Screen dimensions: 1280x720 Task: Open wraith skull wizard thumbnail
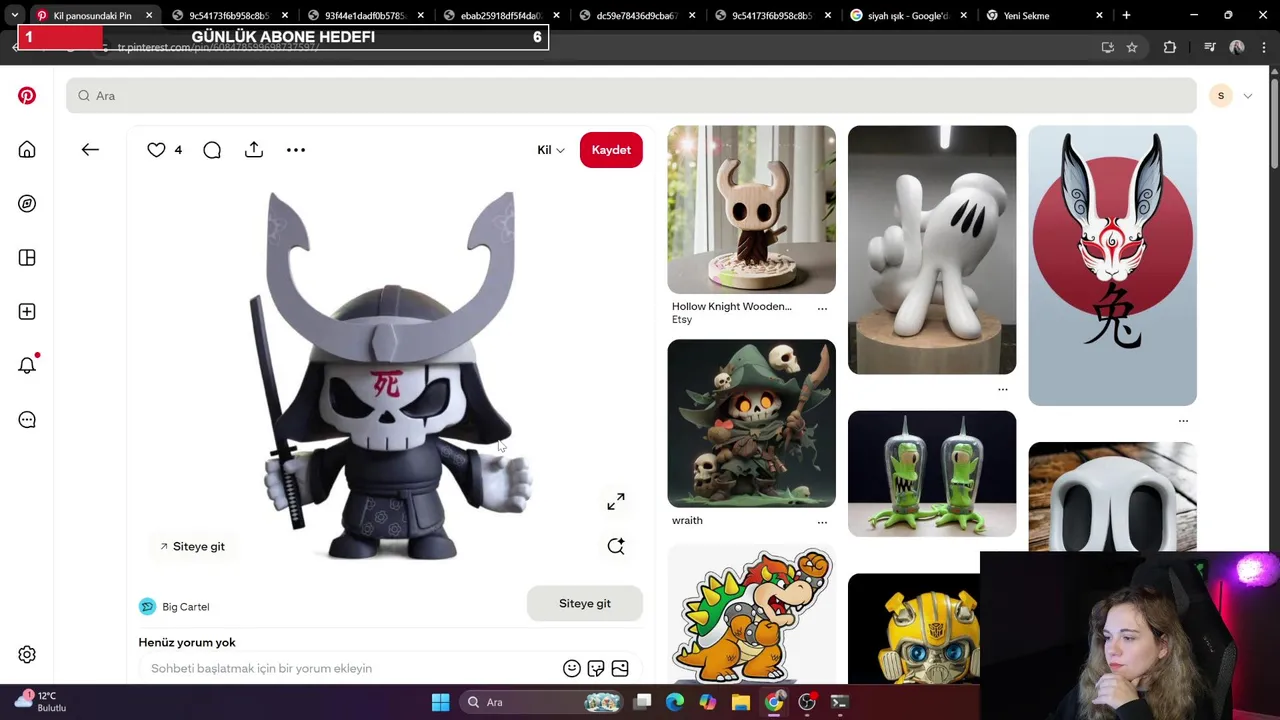(752, 424)
